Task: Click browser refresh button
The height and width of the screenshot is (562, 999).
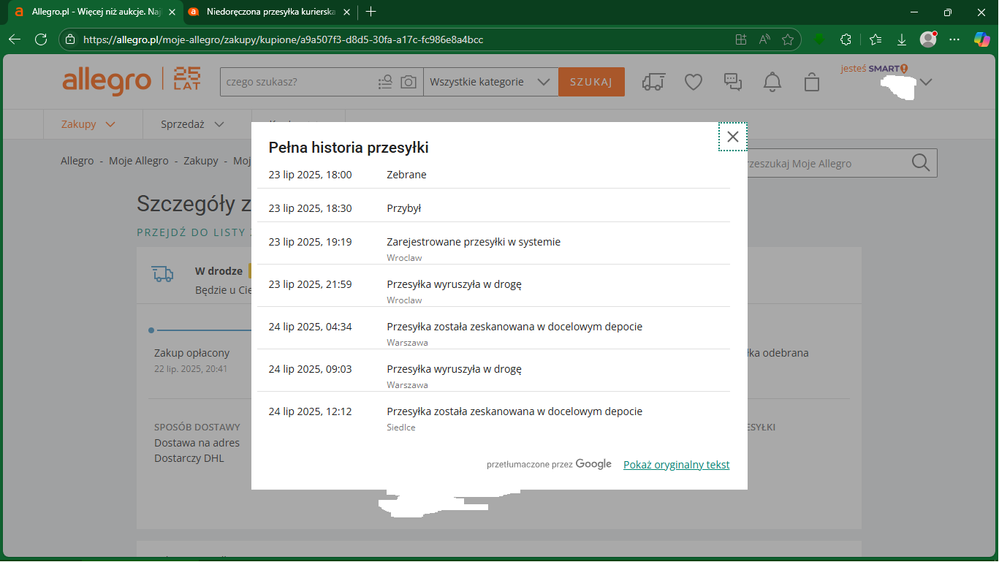Action: tap(41, 40)
